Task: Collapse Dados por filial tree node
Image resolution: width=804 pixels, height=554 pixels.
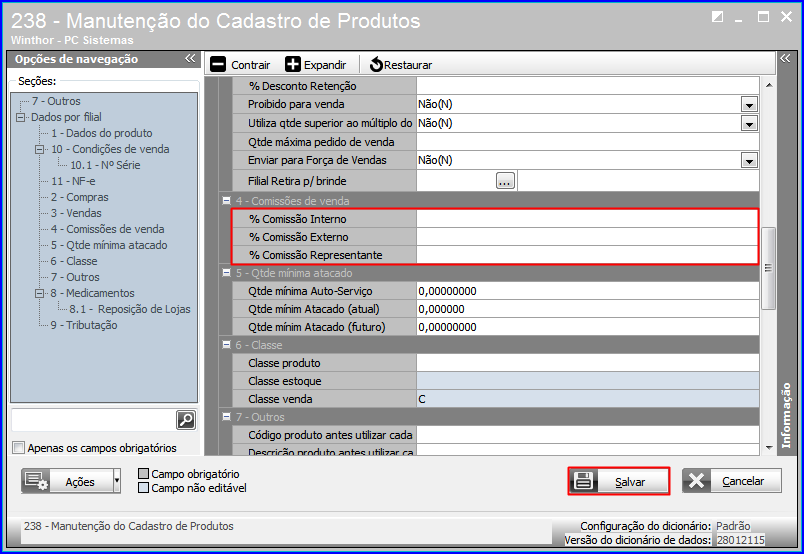Action: [x=21, y=117]
